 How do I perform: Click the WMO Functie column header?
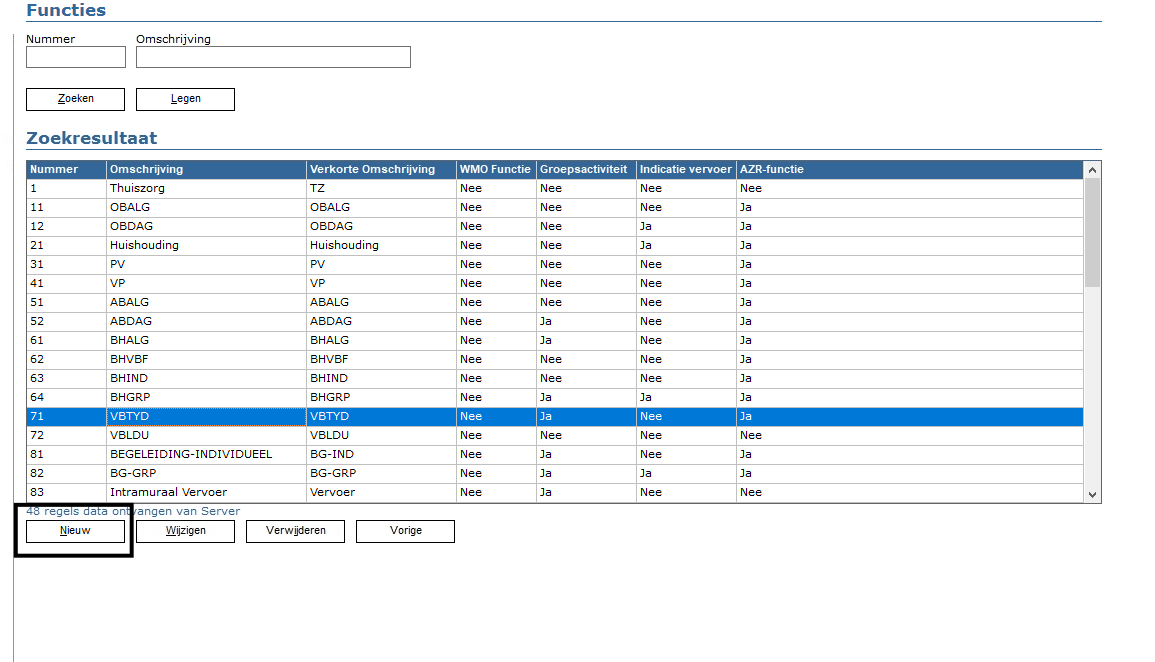click(495, 169)
